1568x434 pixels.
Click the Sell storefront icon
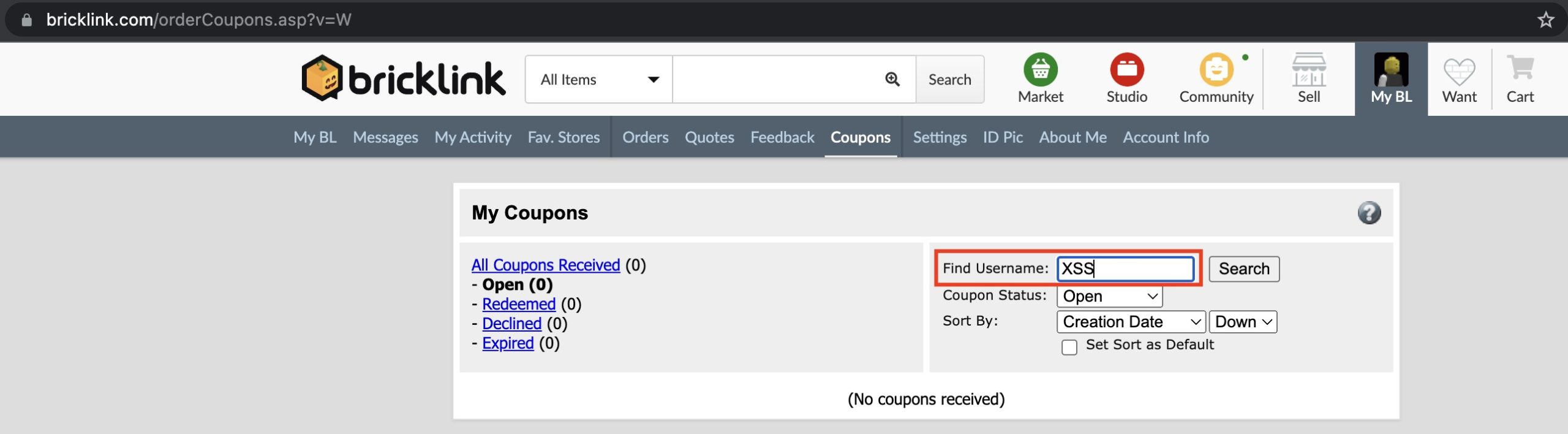click(x=1308, y=70)
